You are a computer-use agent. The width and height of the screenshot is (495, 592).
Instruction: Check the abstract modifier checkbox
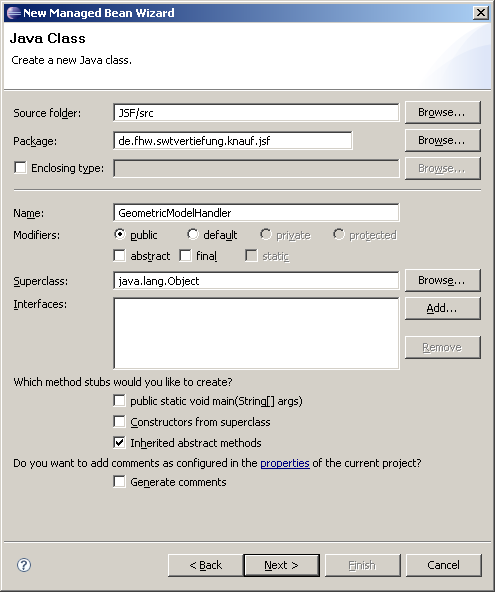click(119, 256)
